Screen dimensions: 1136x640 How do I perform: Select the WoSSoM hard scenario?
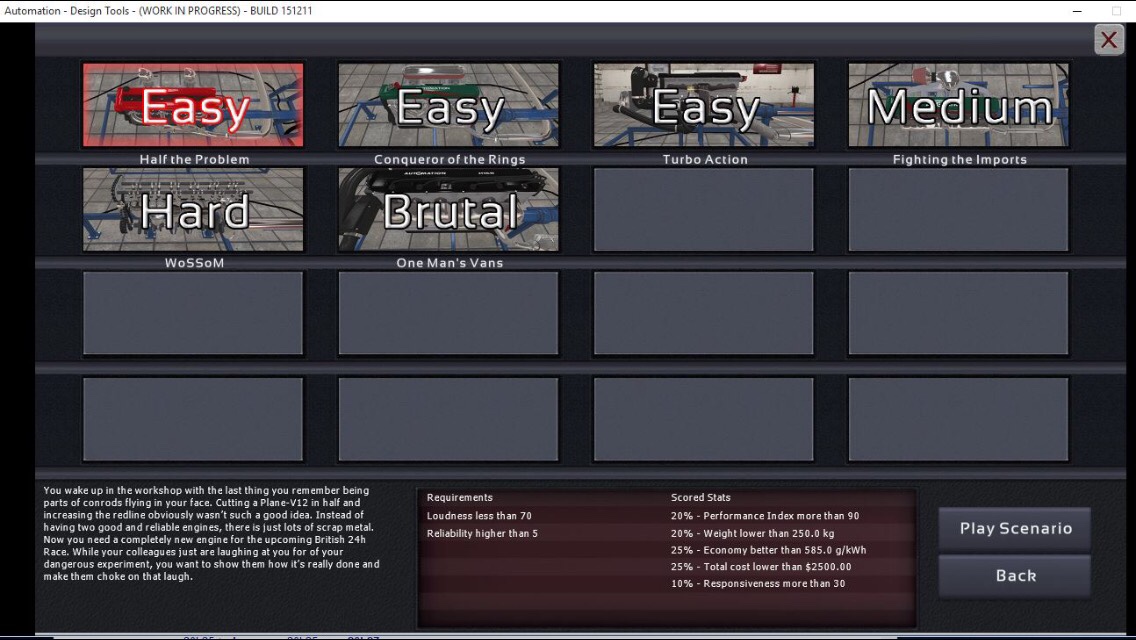(x=193, y=209)
